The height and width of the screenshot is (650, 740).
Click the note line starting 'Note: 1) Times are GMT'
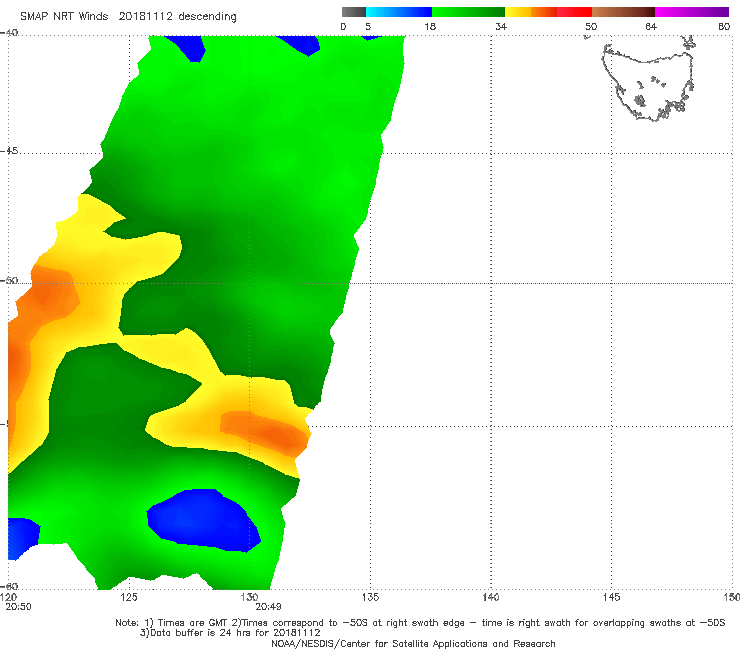tap(420, 623)
